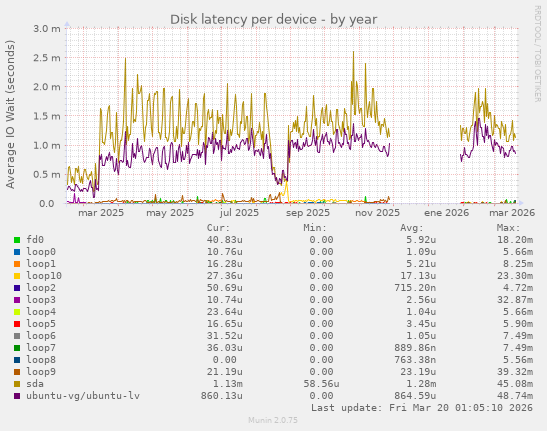Image resolution: width=547 pixels, height=431 pixels.
Task: Click the 'loop4' legend label
Action: tap(41, 312)
